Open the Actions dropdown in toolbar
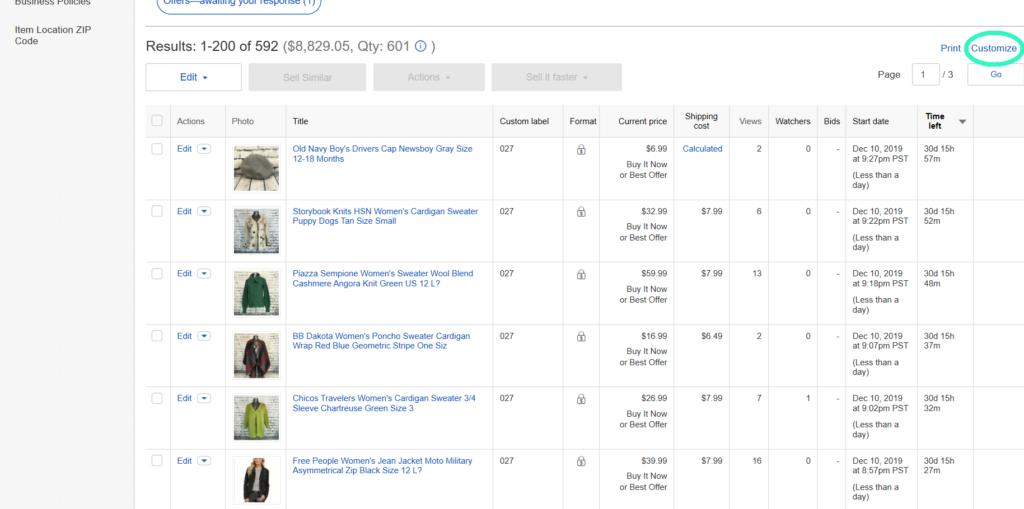The image size is (1024, 509). pyautogui.click(x=429, y=77)
